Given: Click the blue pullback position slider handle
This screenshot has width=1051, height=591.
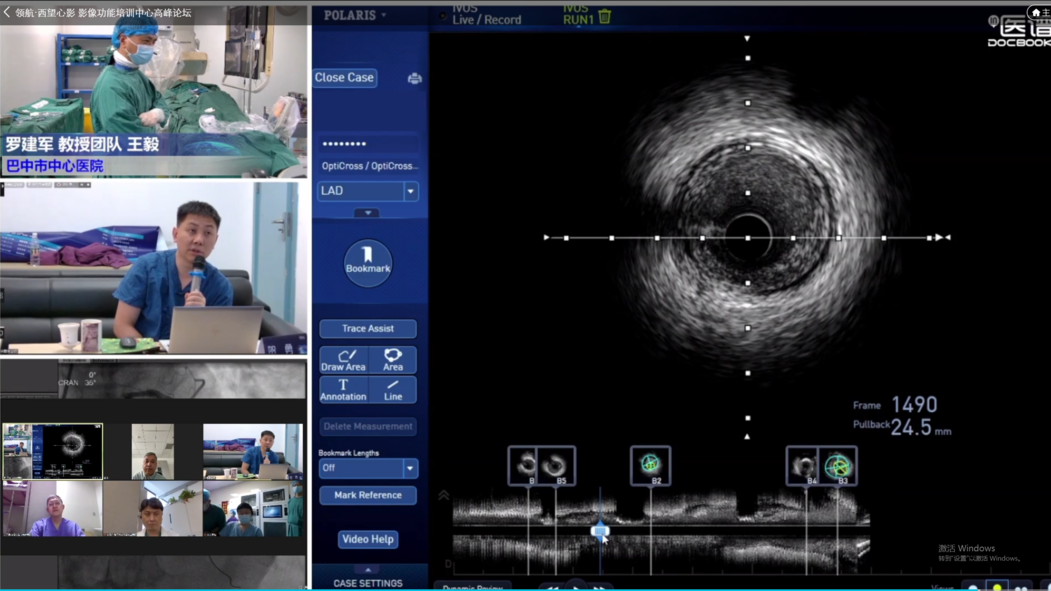Looking at the screenshot, I should (600, 532).
